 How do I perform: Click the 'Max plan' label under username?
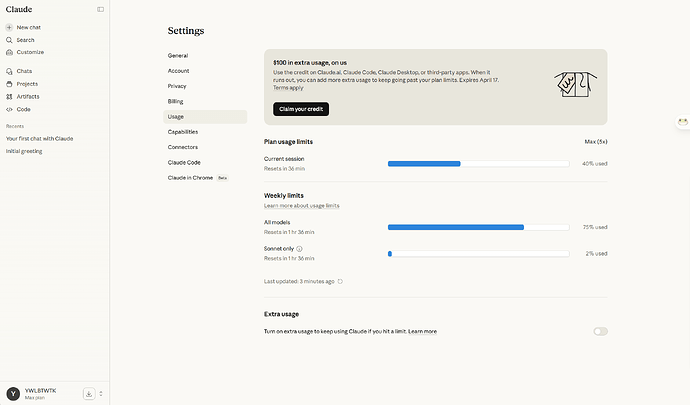(x=35, y=398)
